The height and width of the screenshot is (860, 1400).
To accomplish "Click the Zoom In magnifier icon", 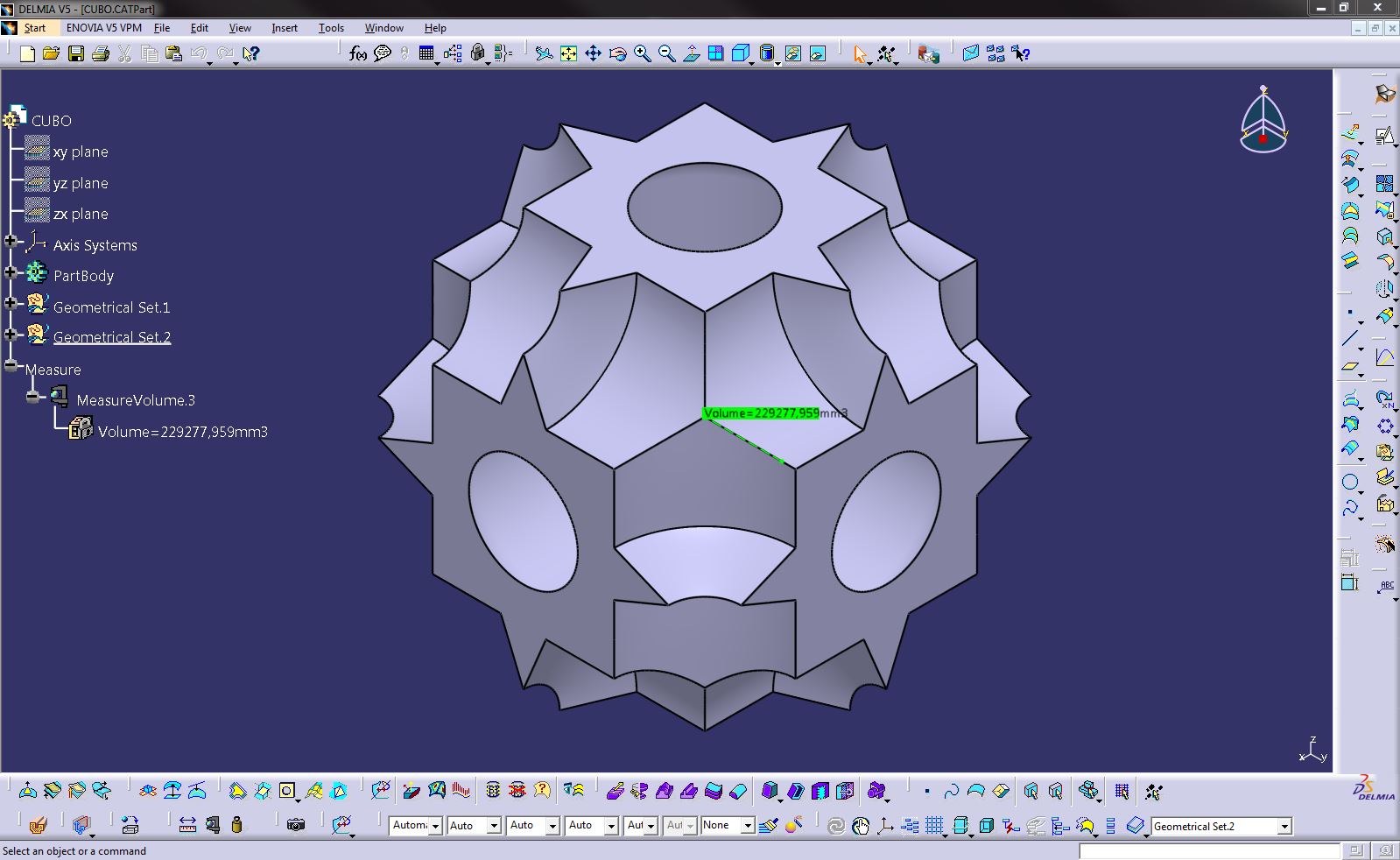I will tap(643, 54).
